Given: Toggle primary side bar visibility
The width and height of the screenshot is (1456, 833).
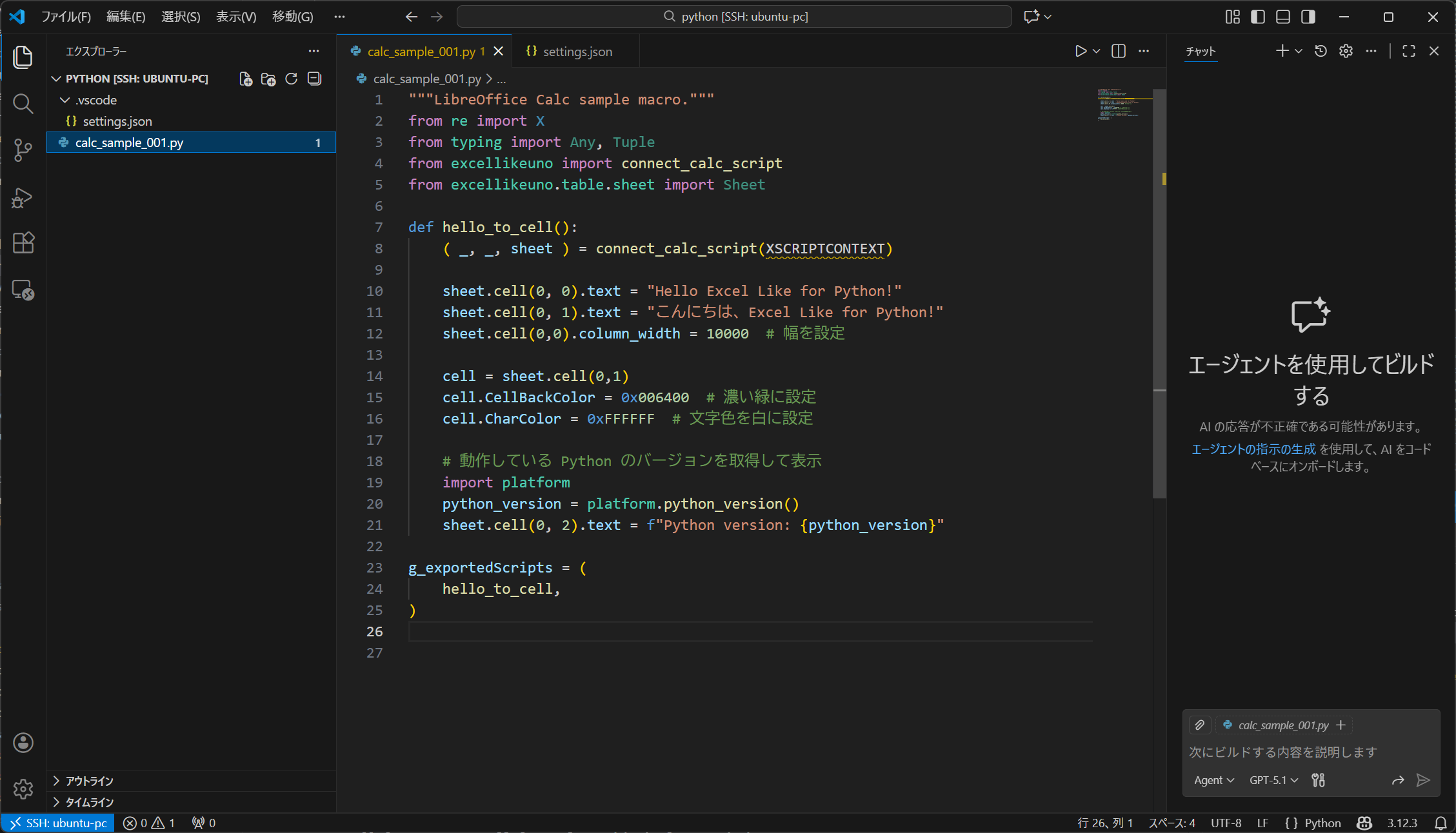Looking at the screenshot, I should (x=1258, y=17).
